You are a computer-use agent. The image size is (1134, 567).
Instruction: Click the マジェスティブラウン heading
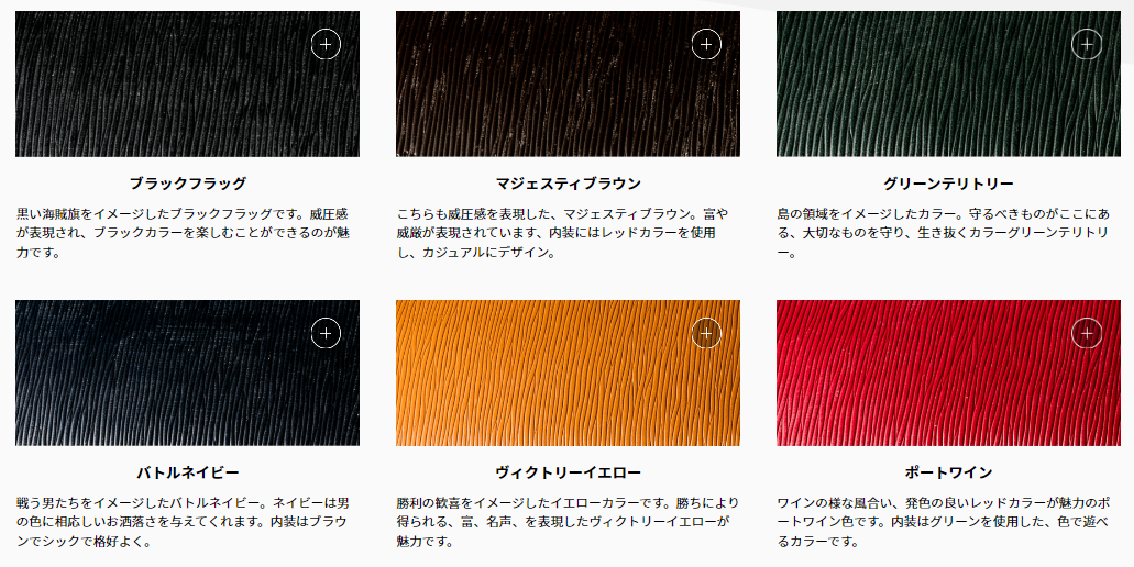click(x=568, y=184)
